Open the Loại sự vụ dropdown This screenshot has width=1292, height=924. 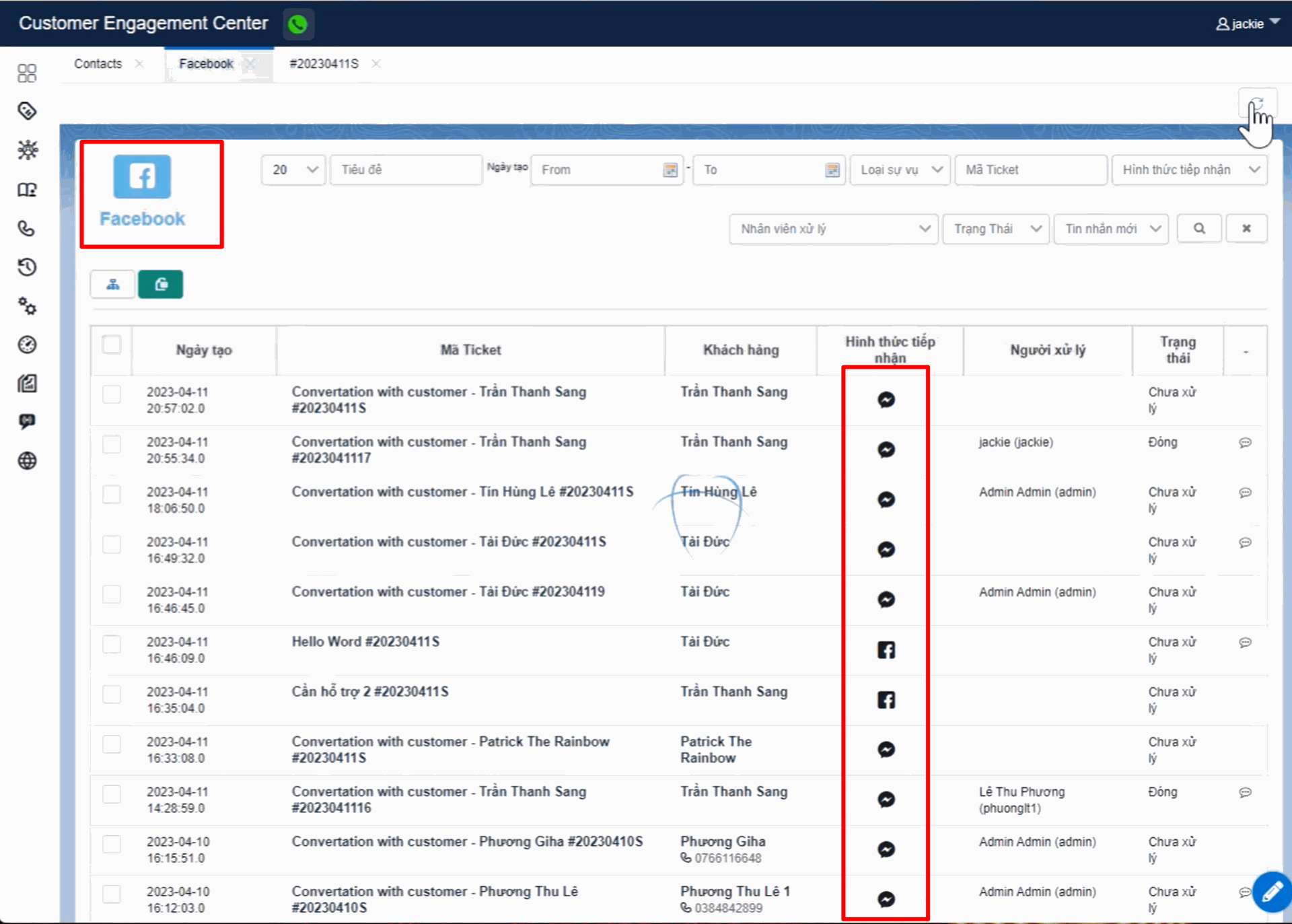900,170
